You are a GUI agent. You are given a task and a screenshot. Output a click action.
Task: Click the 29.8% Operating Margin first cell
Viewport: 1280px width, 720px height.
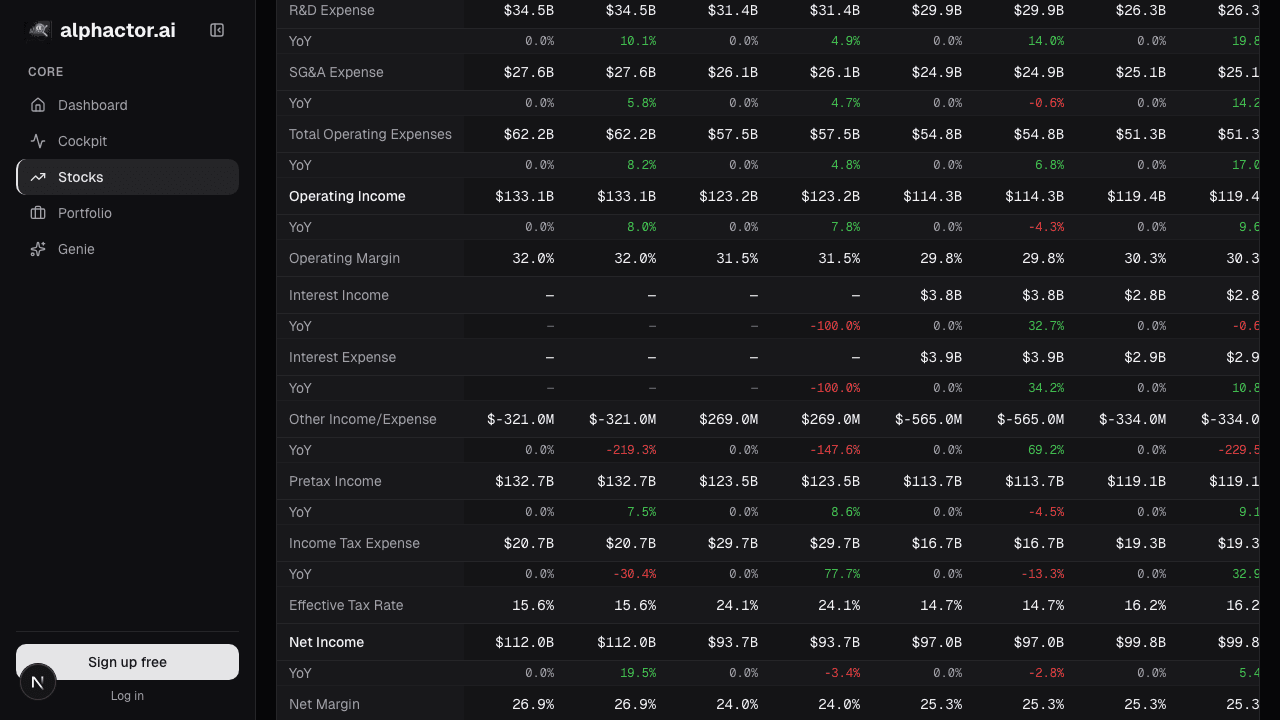tap(940, 258)
